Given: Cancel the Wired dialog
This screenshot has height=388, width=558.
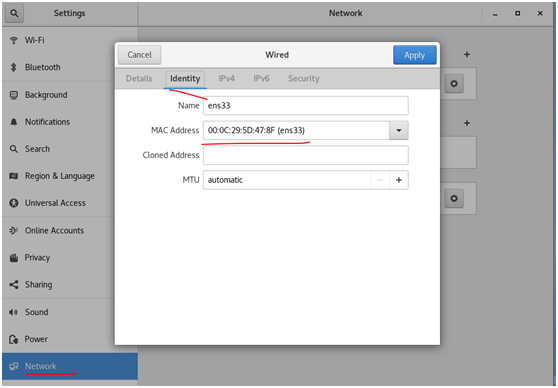Looking at the screenshot, I should coord(140,55).
